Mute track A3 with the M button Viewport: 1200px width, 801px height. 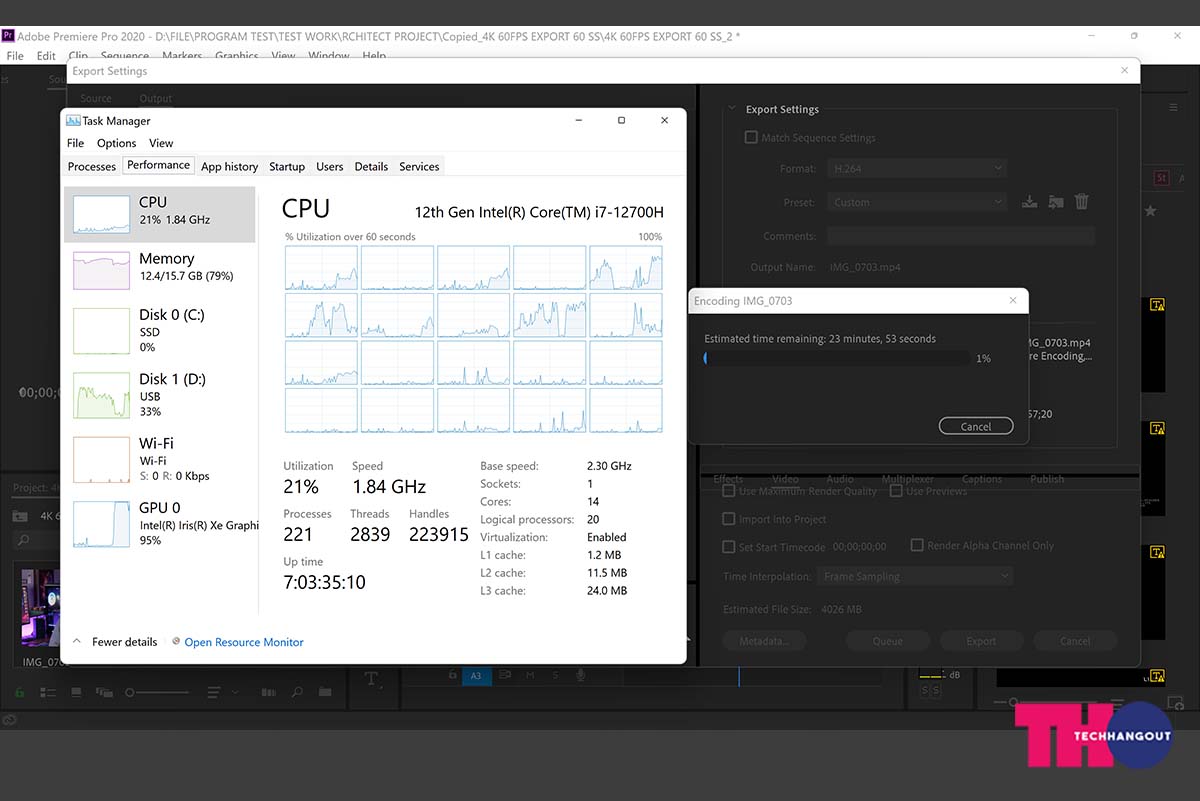point(531,676)
